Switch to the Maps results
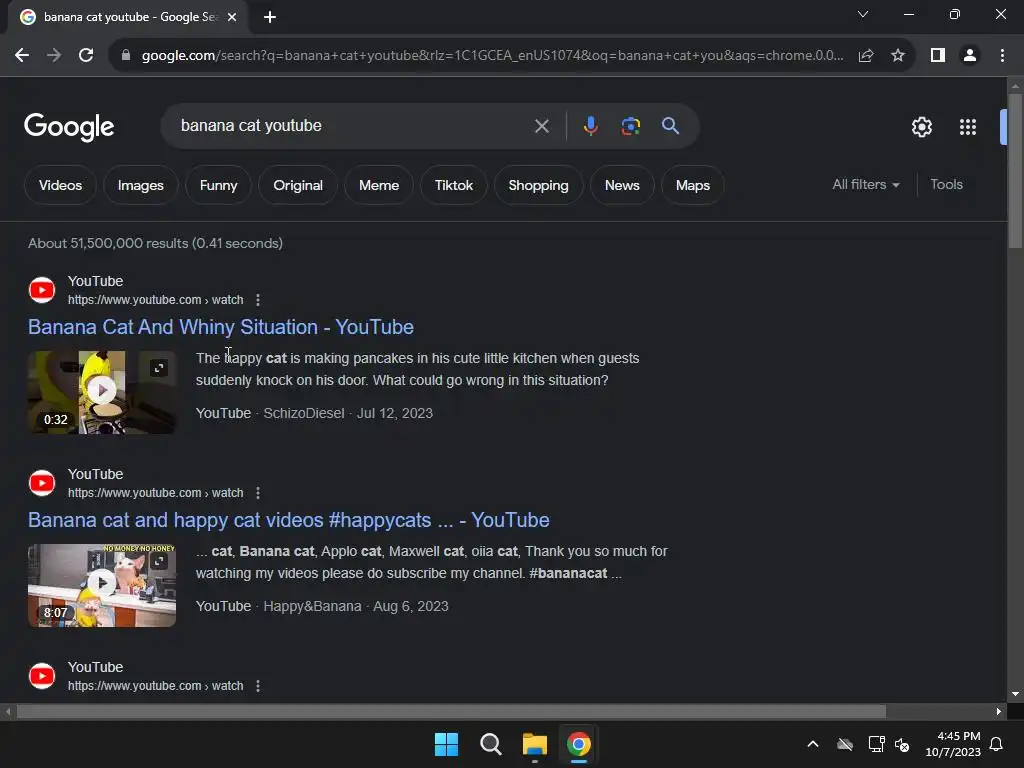Viewport: 1024px width, 768px height. (692, 185)
